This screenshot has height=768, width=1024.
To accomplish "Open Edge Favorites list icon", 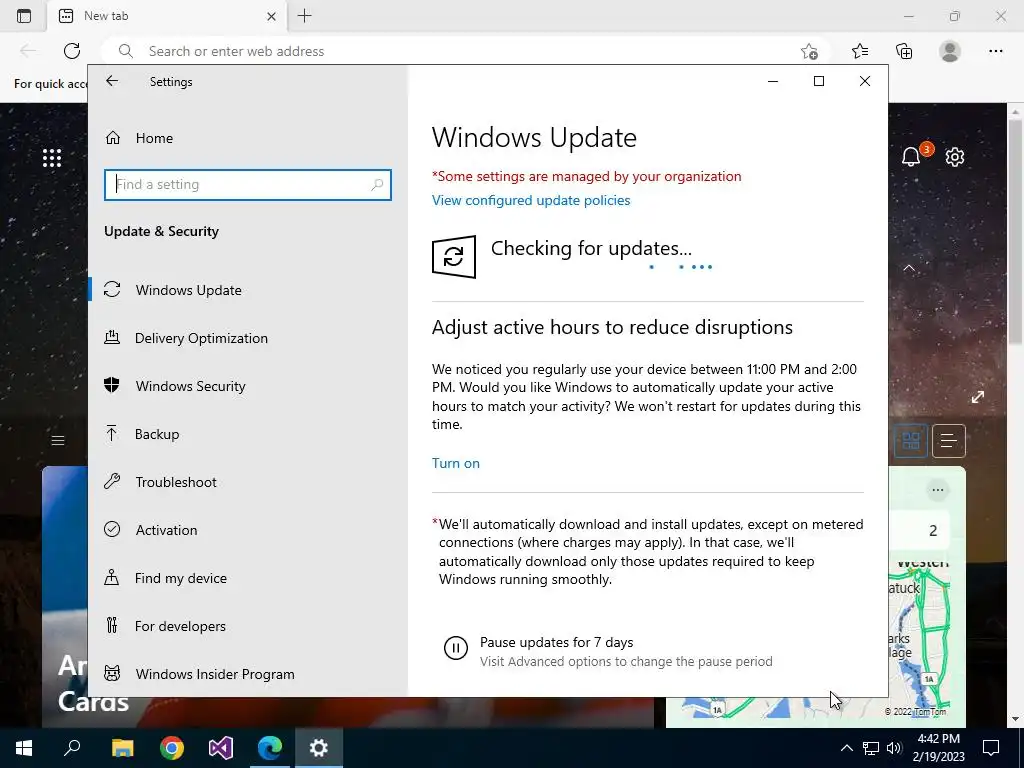I will point(860,51).
